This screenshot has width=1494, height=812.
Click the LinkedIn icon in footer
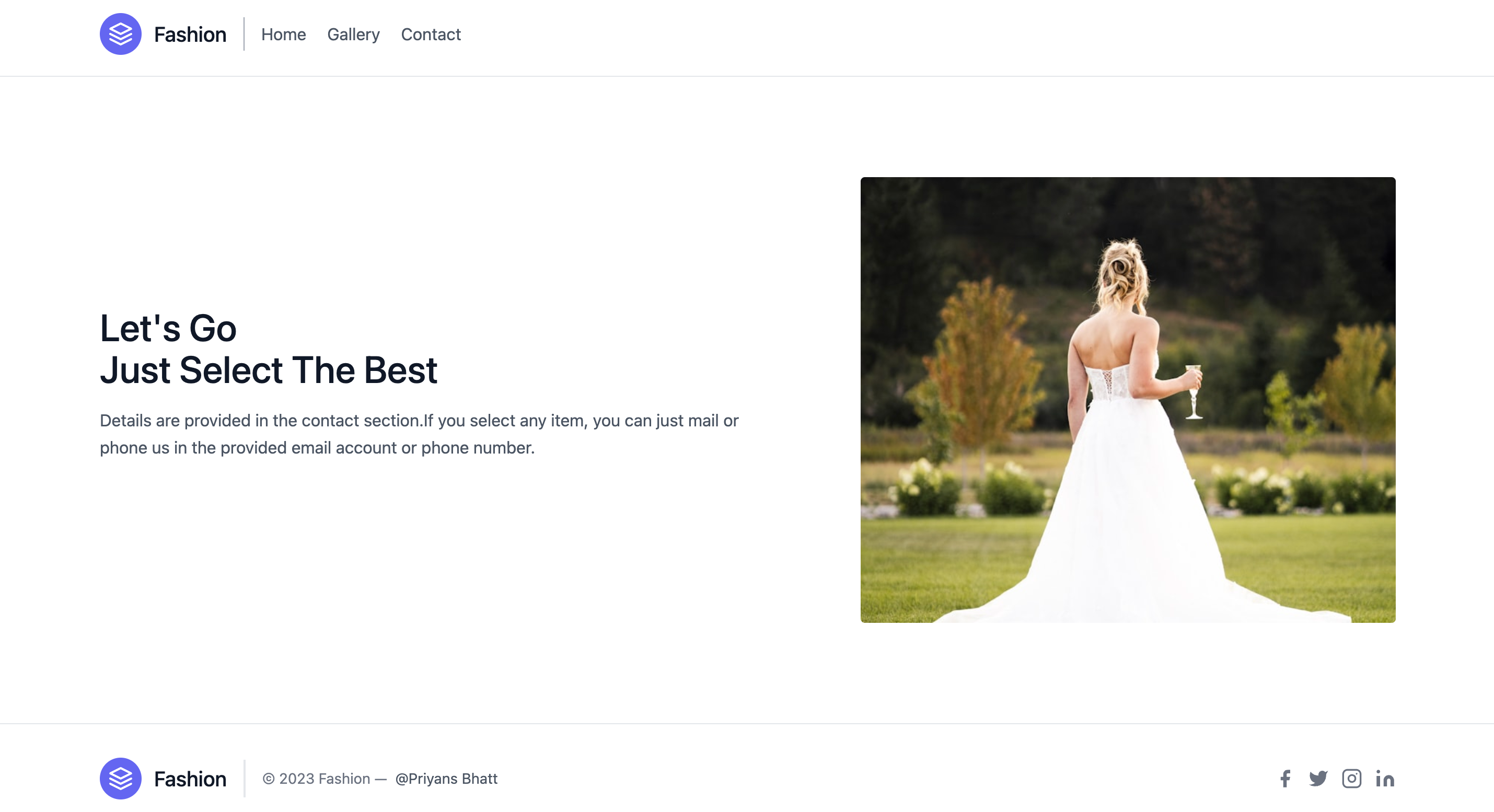click(x=1385, y=779)
